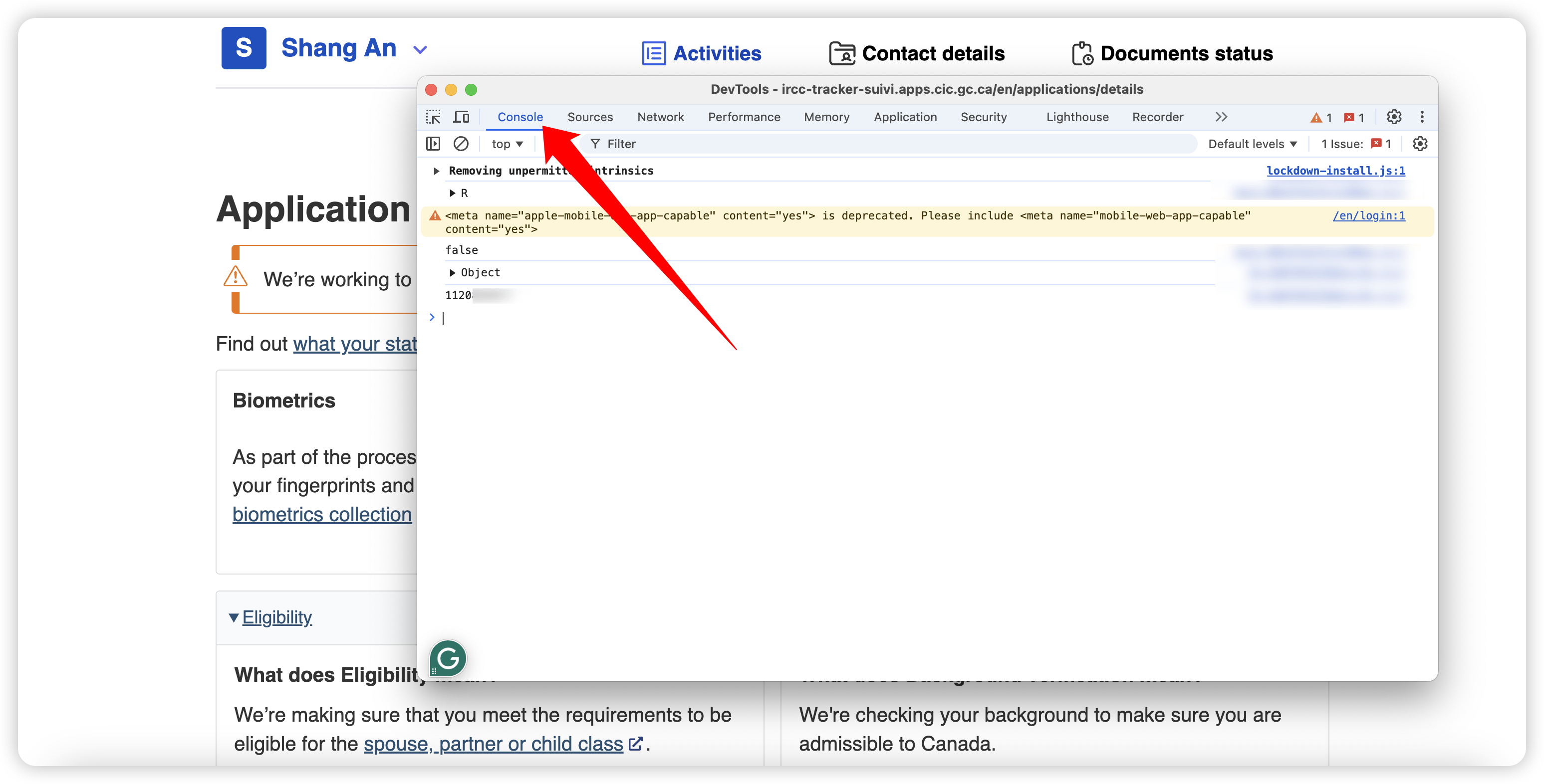This screenshot has height=784, width=1544.
Task: Open the lockdown-install.js:1 source link
Action: click(x=1335, y=171)
